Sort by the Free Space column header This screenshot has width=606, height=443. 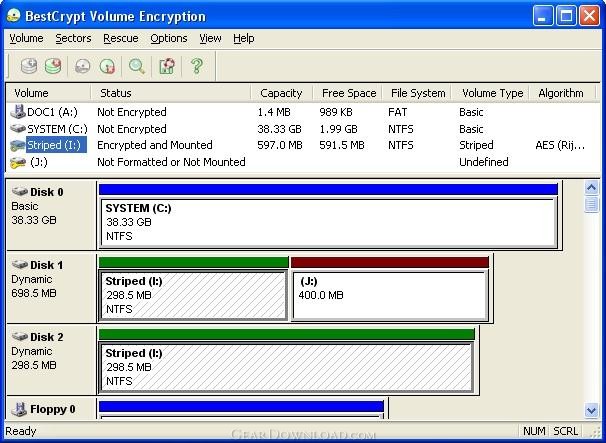click(x=347, y=93)
